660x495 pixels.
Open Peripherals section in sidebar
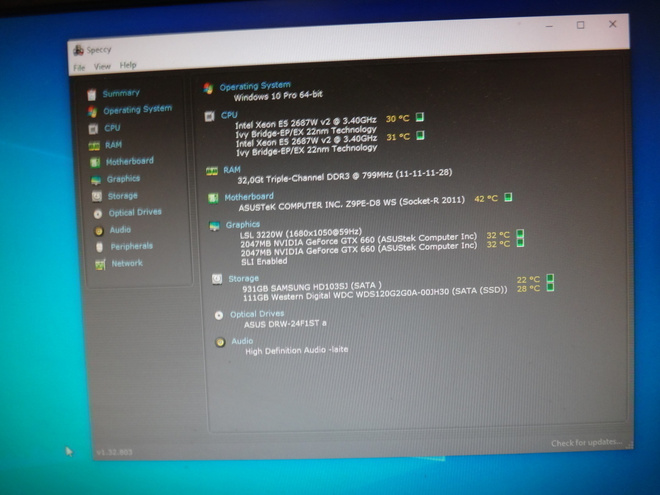(x=132, y=246)
